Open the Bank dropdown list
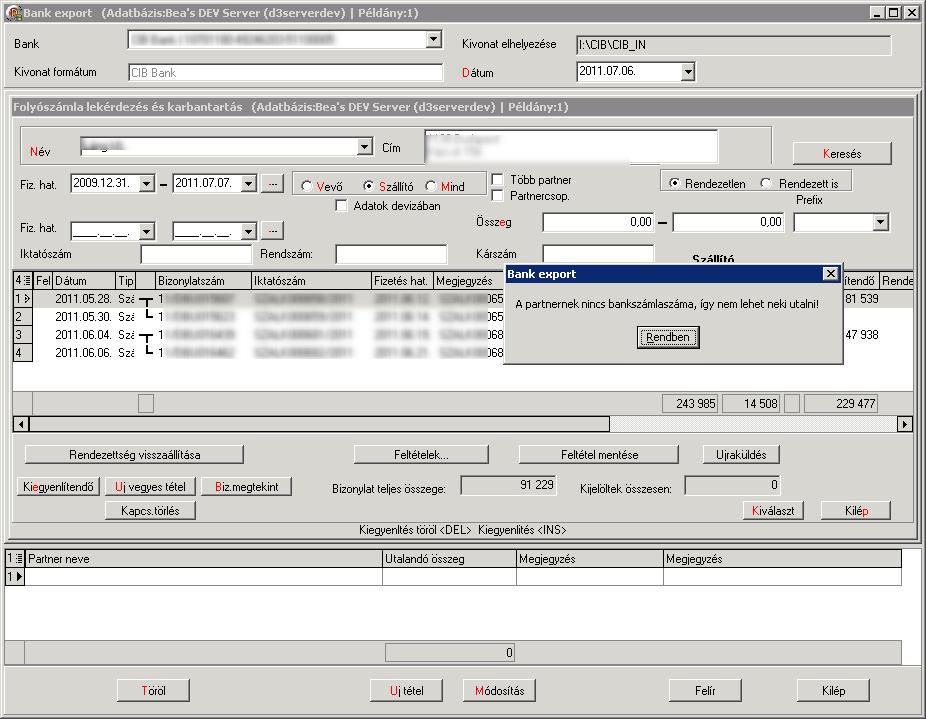926x719 pixels. point(433,40)
